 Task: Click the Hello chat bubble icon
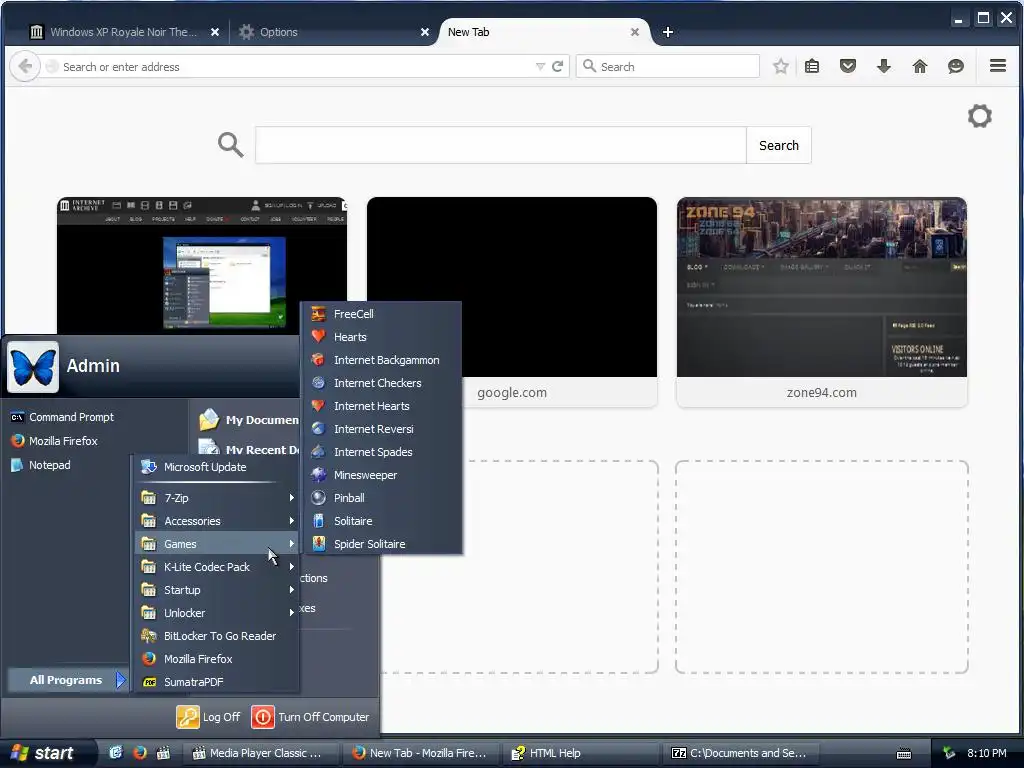click(x=955, y=66)
